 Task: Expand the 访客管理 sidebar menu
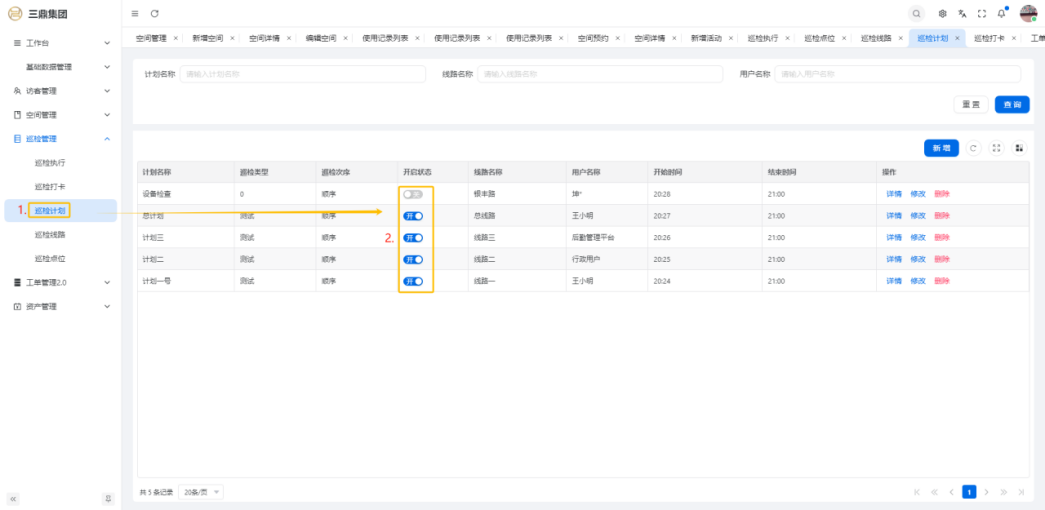coord(107,91)
